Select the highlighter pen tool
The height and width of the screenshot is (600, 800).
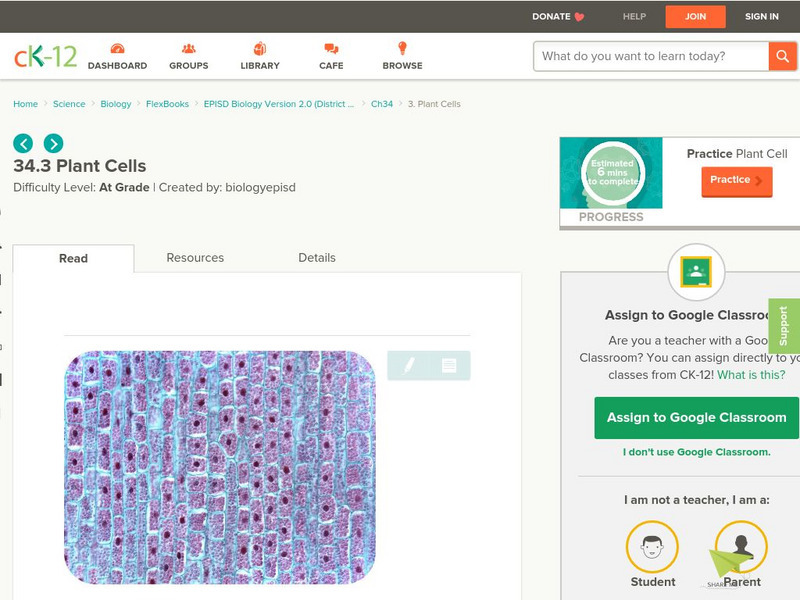[408, 366]
